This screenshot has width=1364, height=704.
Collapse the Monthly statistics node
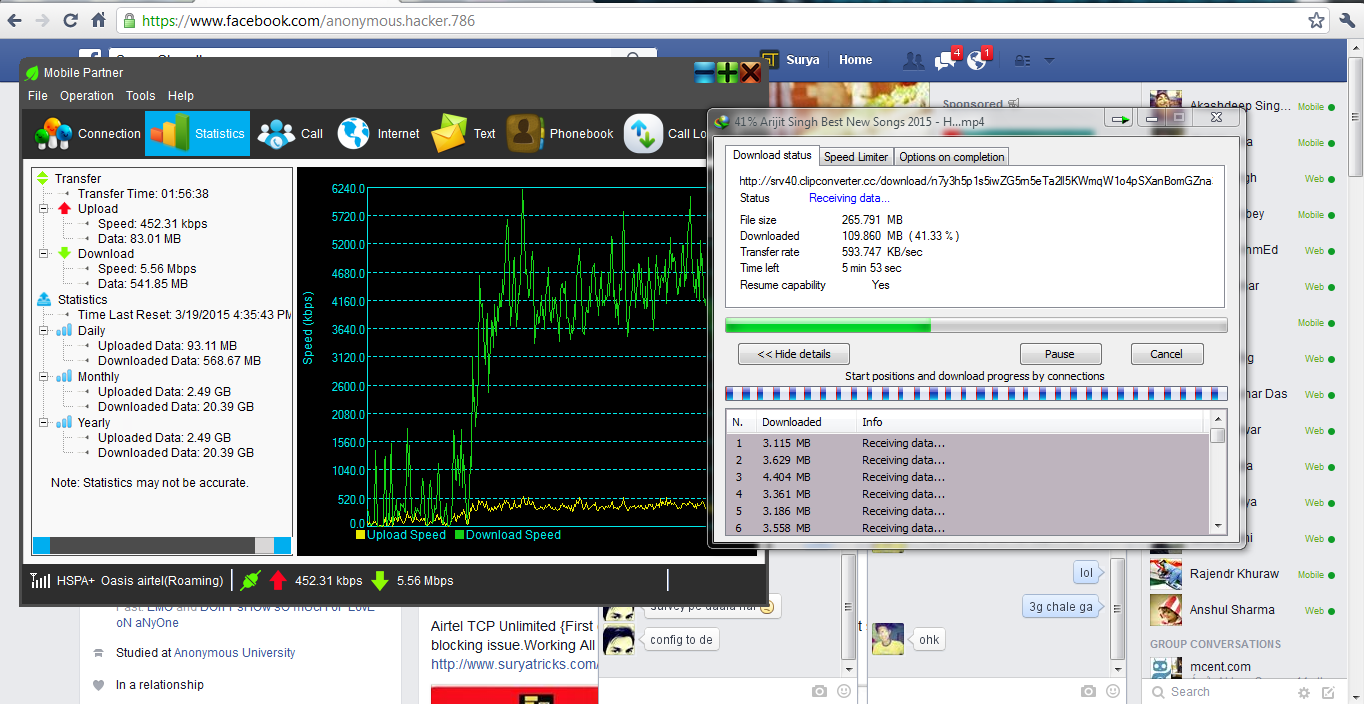pyautogui.click(x=43, y=377)
